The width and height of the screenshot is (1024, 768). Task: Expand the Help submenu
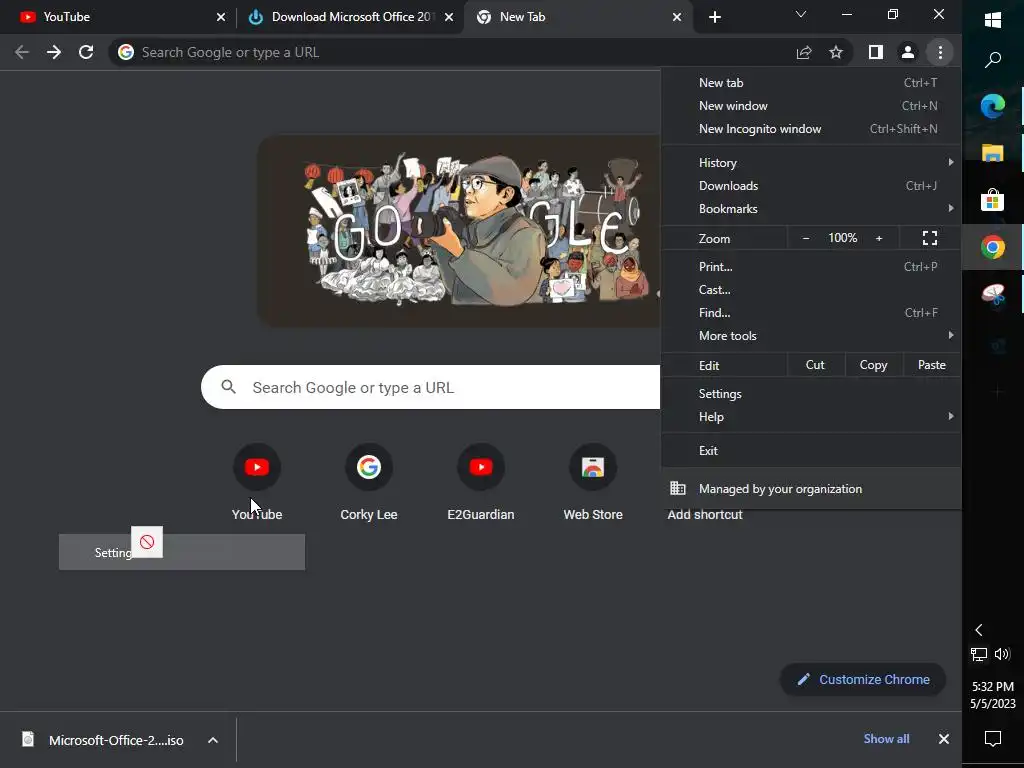click(x=811, y=417)
